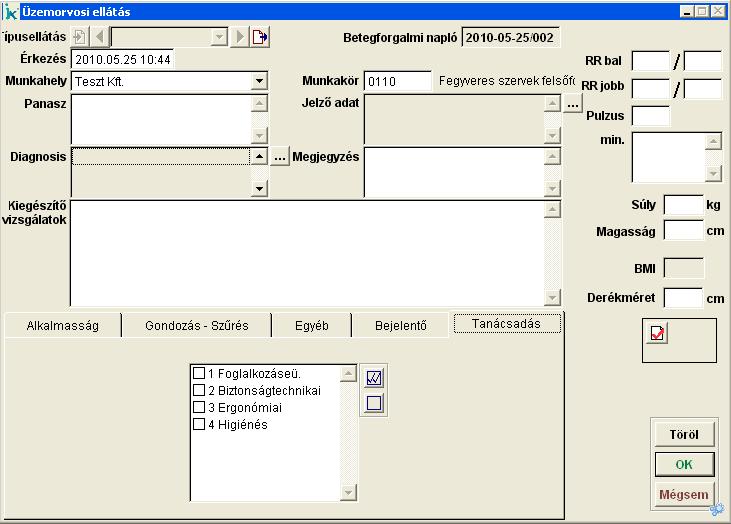This screenshot has height=524, width=731.
Task: Open the Jelző adat lookup ellipsis button
Action: (x=572, y=104)
